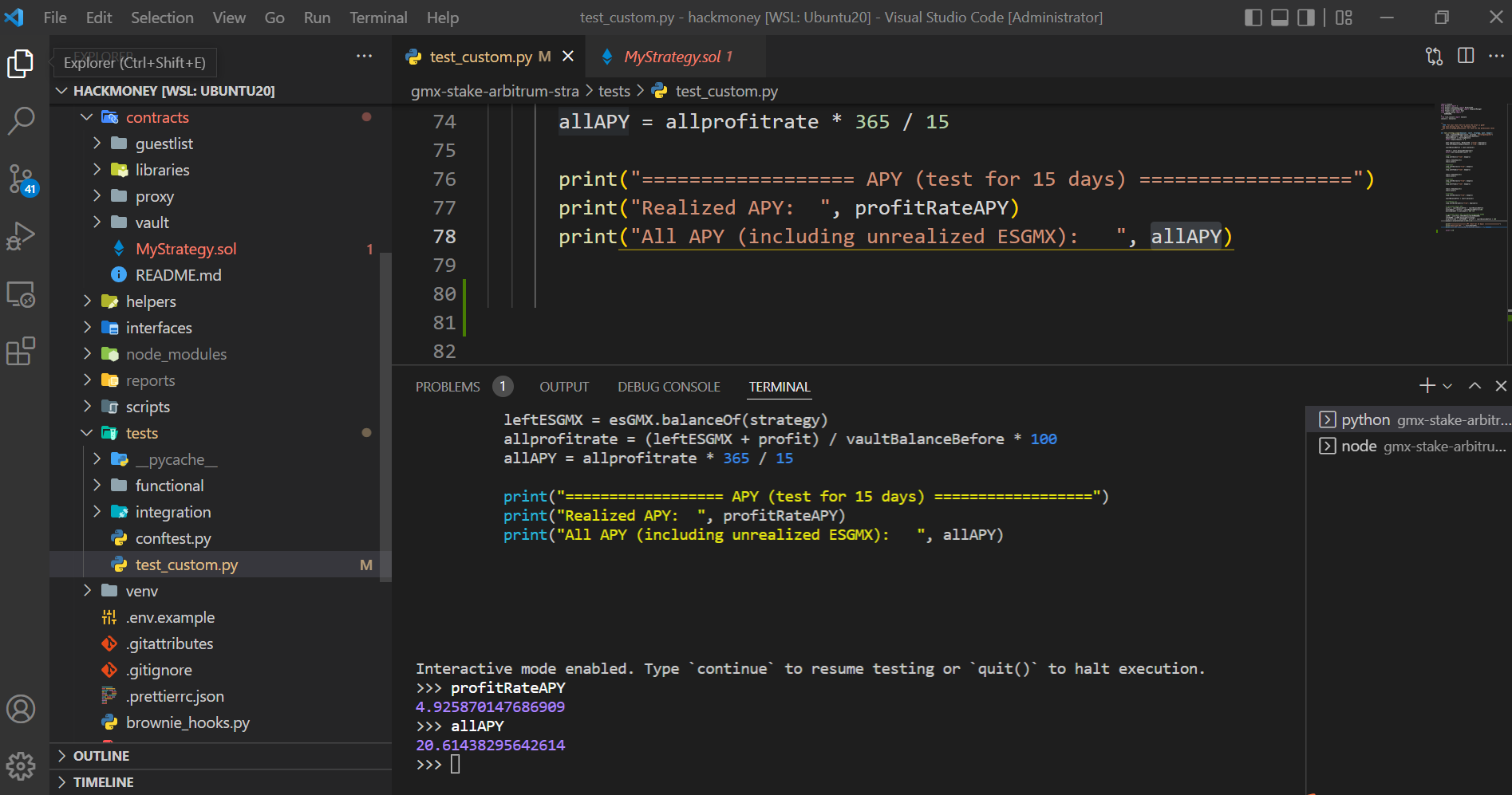The height and width of the screenshot is (795, 1512).
Task: Open the Run menu
Action: (x=317, y=18)
